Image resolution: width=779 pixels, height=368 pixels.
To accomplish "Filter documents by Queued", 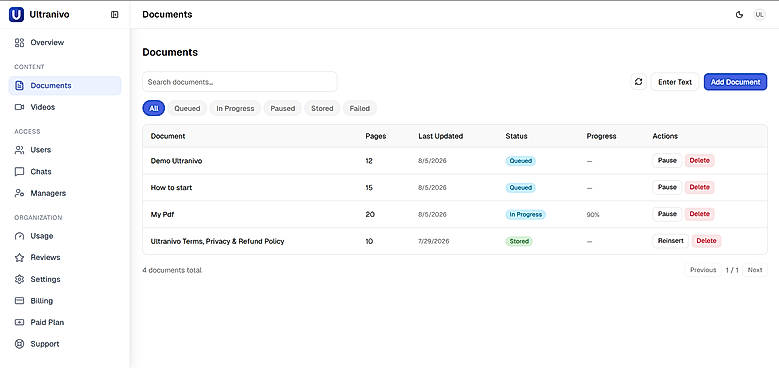I will (x=187, y=108).
